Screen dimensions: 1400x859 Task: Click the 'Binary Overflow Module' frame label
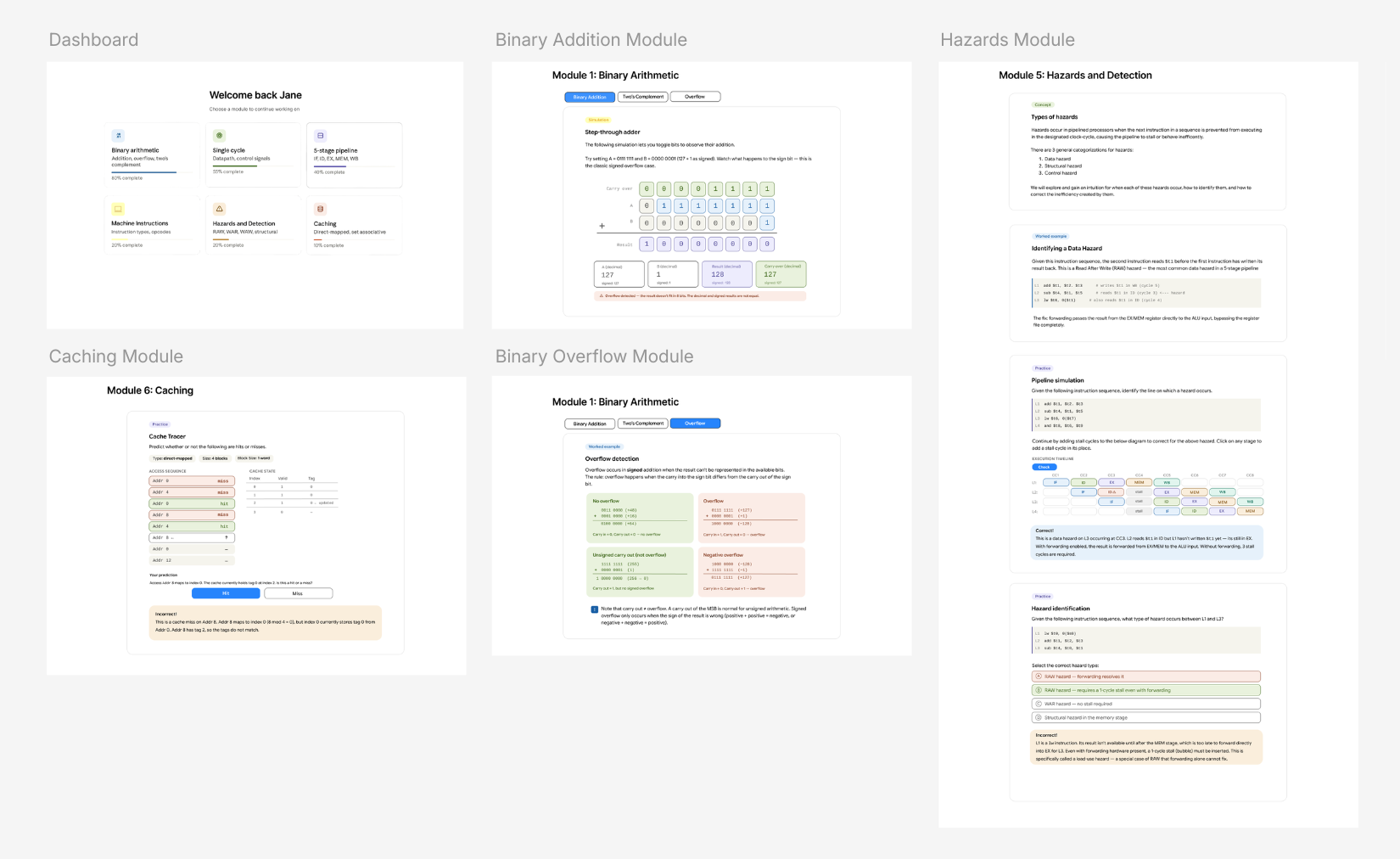[594, 357]
